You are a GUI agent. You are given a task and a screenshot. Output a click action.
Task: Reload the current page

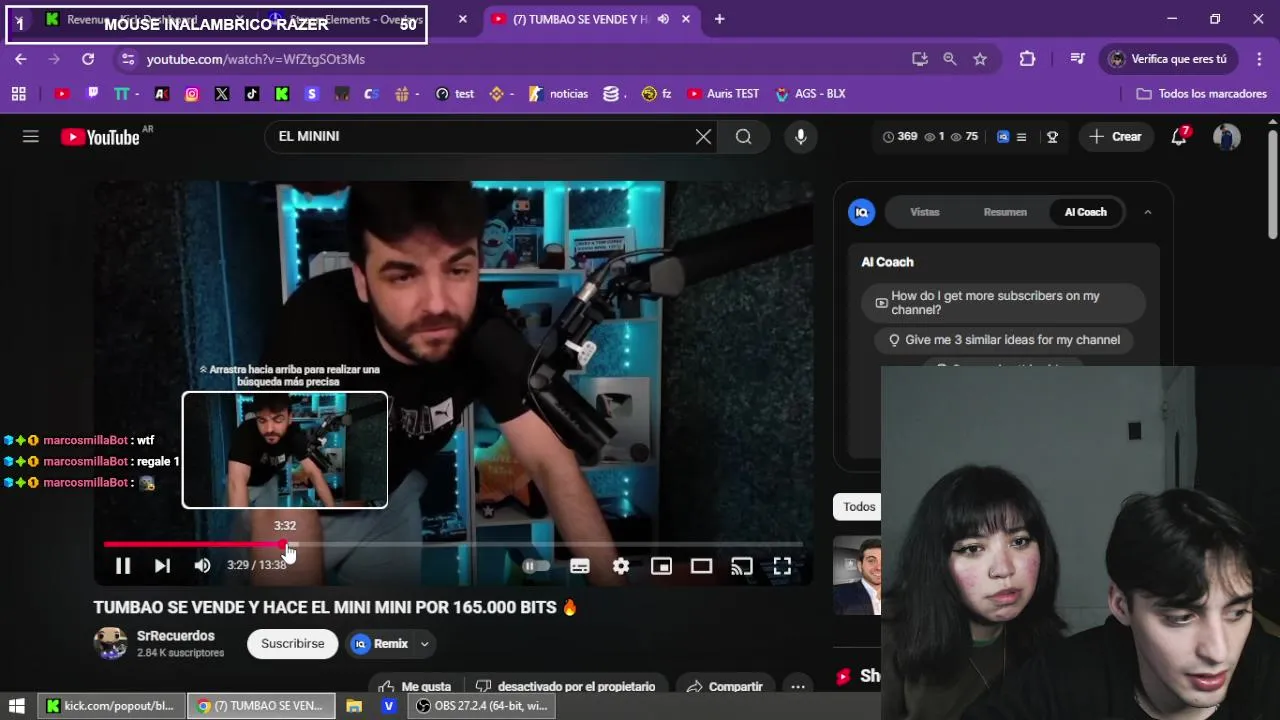click(x=88, y=59)
